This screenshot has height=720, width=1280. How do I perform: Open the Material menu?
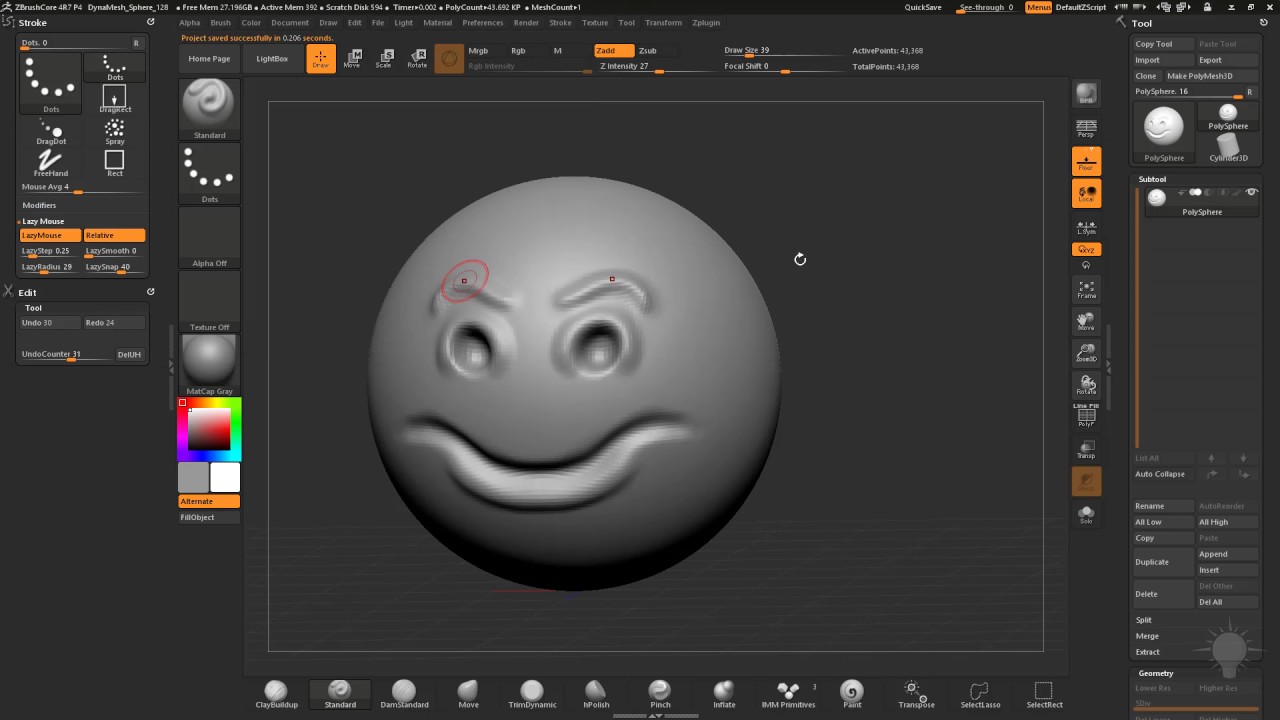(x=438, y=22)
